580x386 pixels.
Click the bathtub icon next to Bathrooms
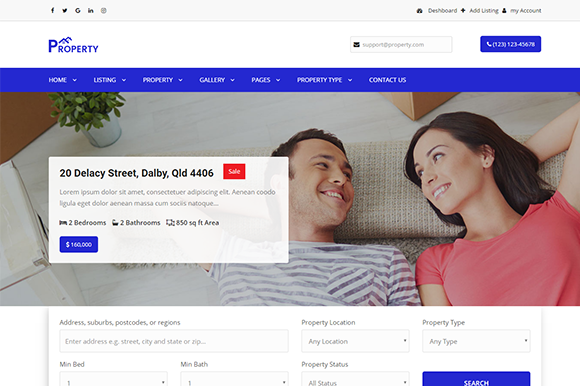click(115, 223)
